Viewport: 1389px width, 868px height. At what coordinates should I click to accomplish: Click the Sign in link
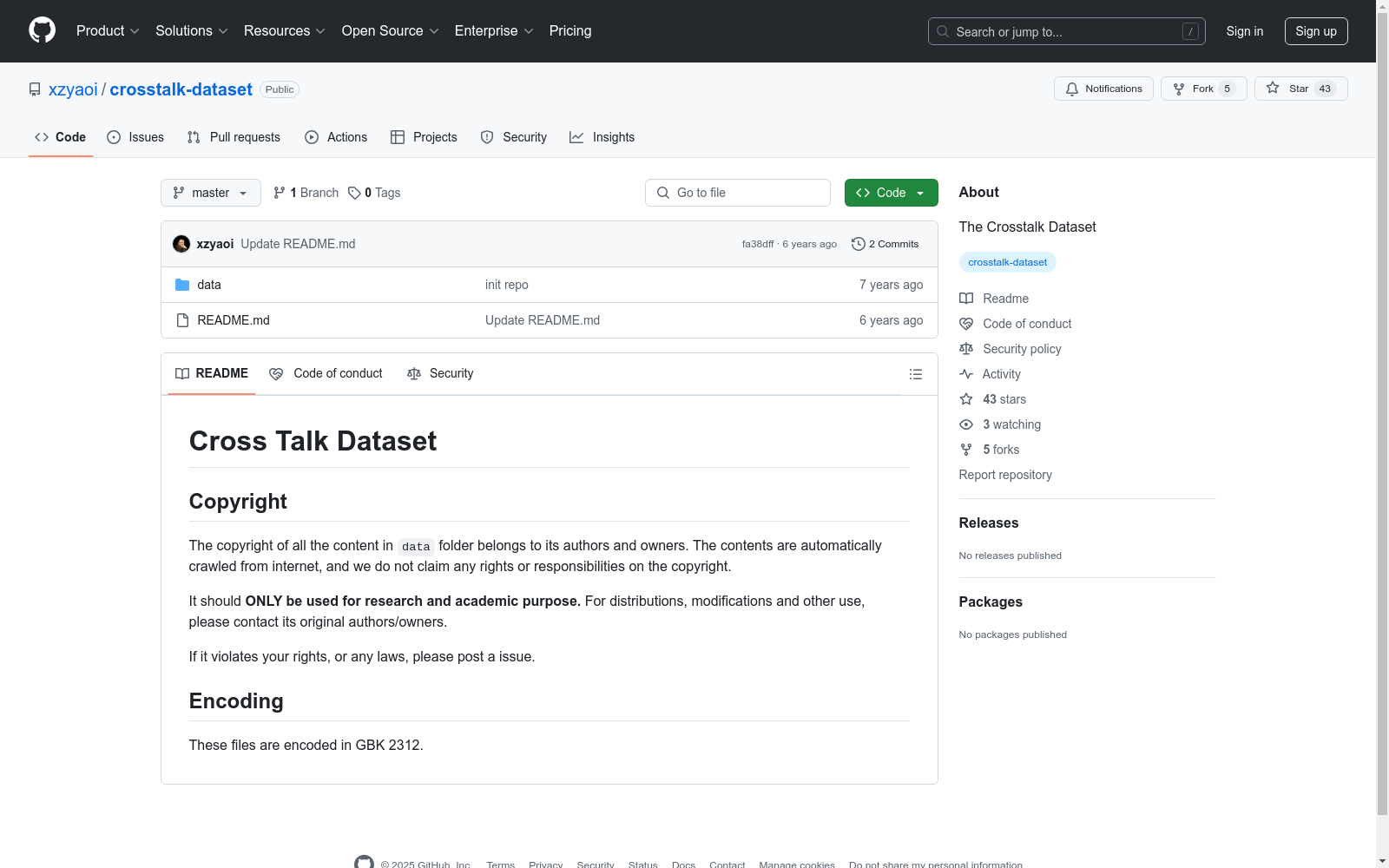pos(1245,31)
